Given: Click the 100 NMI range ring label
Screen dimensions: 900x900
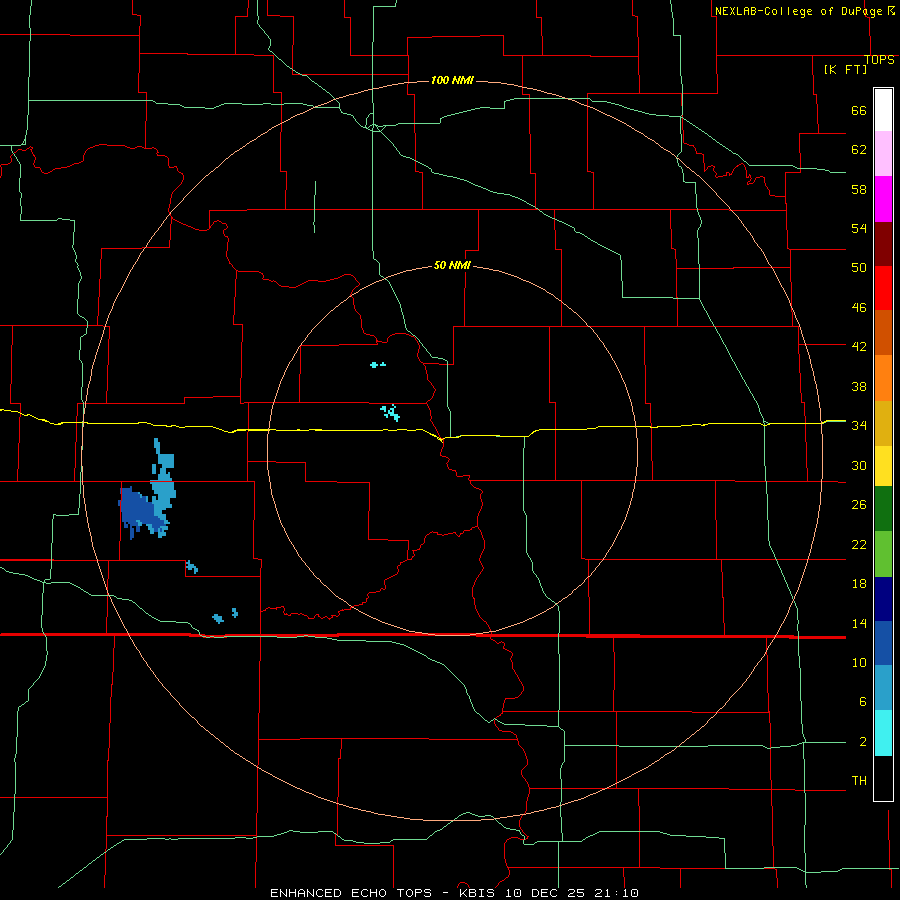Looking at the screenshot, I should point(452,80).
